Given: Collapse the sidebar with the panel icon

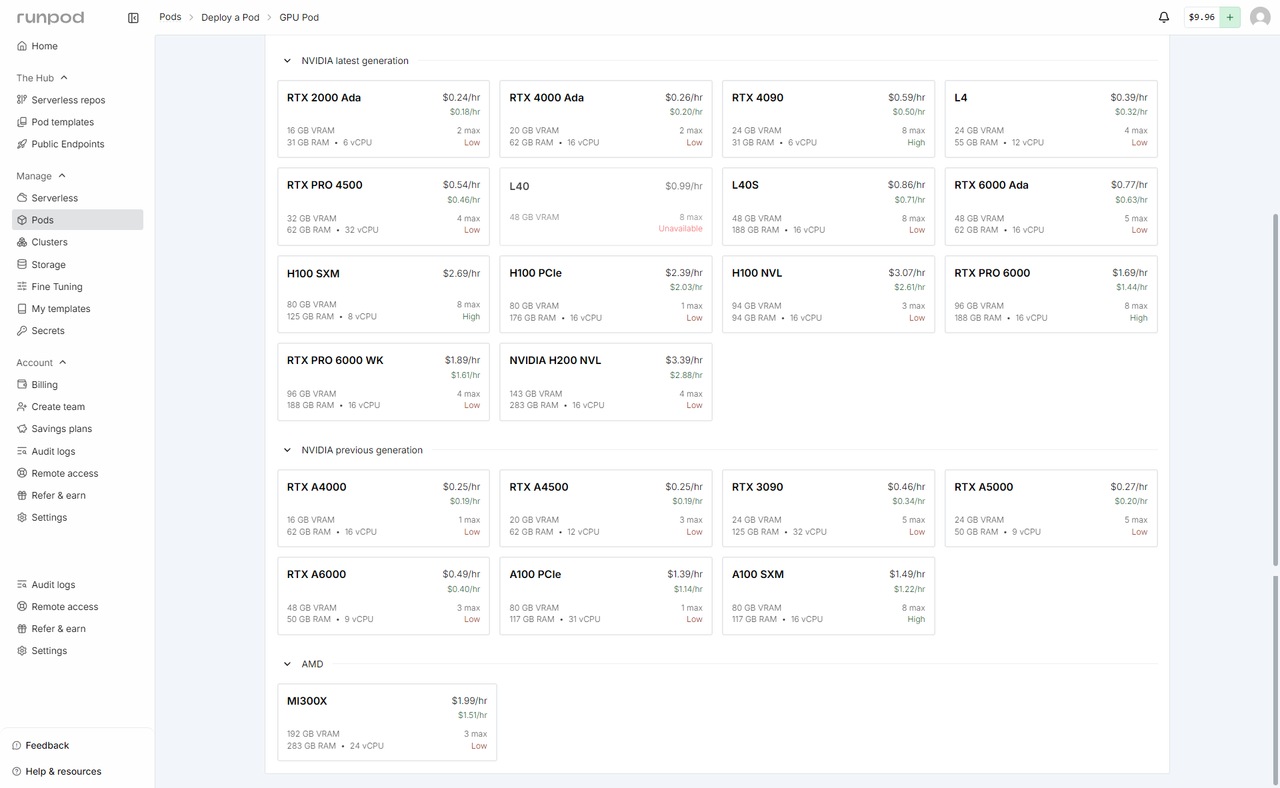Looking at the screenshot, I should (x=133, y=18).
